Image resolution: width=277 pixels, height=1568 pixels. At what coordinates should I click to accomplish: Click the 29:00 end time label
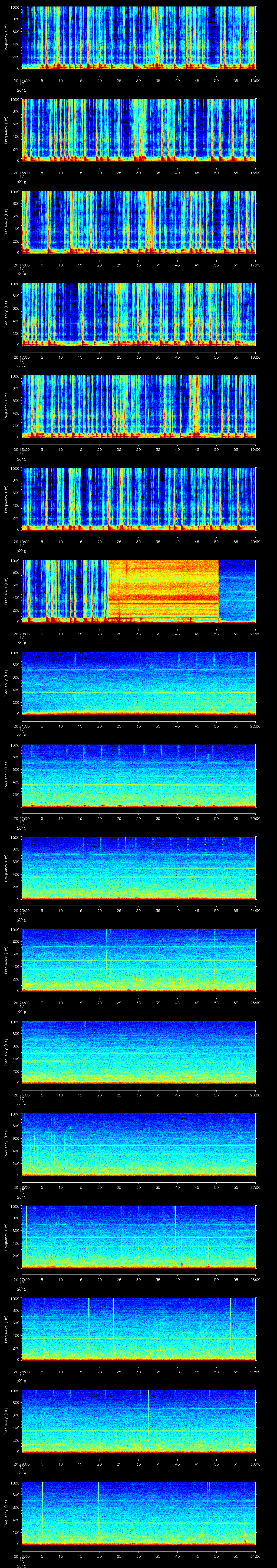click(x=256, y=1372)
